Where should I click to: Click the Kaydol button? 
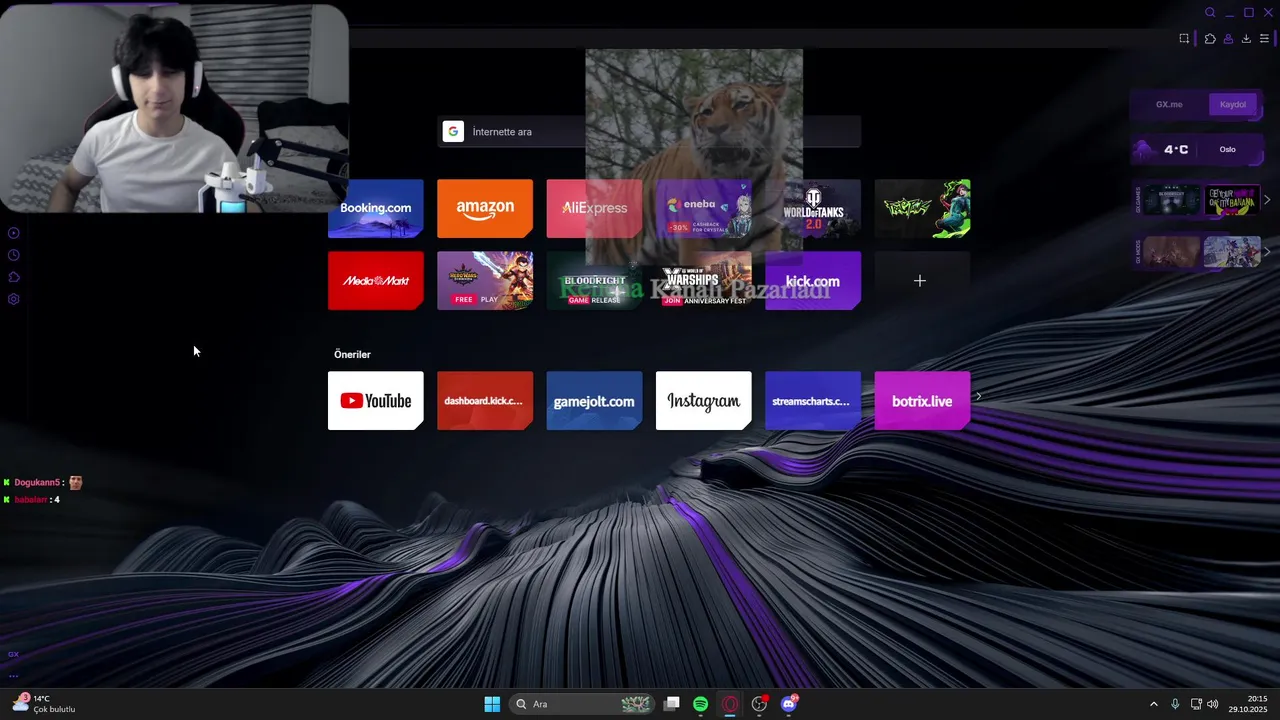coord(1233,104)
